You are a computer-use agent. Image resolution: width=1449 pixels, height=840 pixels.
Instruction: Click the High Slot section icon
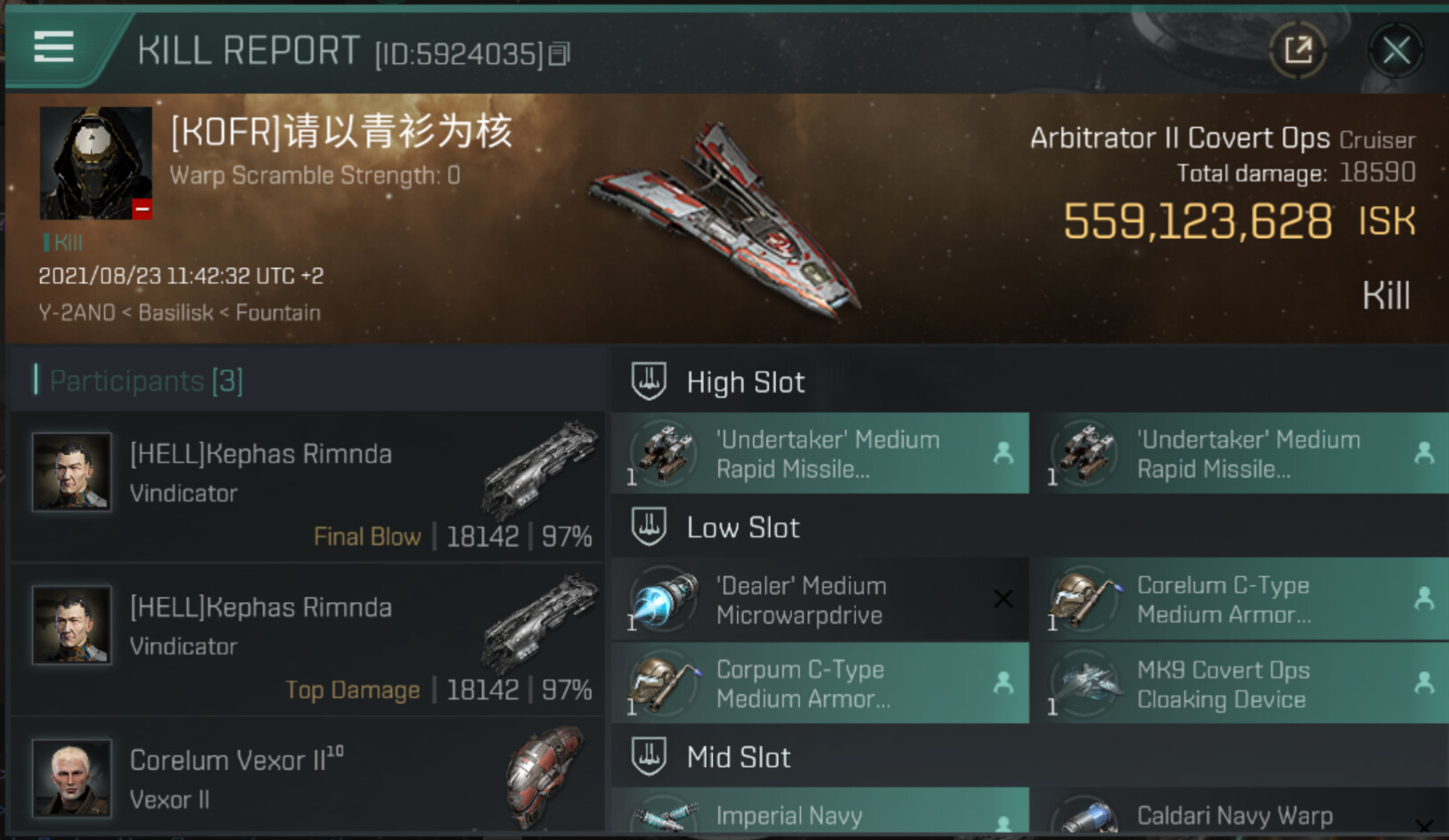tap(649, 381)
